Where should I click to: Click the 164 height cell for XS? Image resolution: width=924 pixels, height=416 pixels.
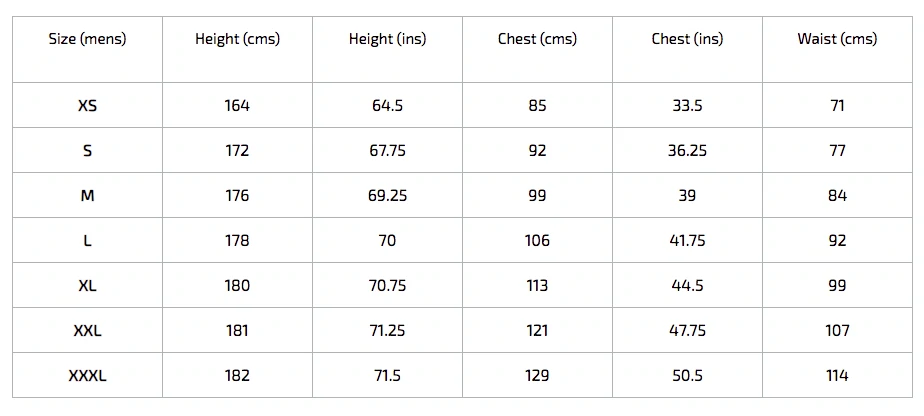(237, 105)
